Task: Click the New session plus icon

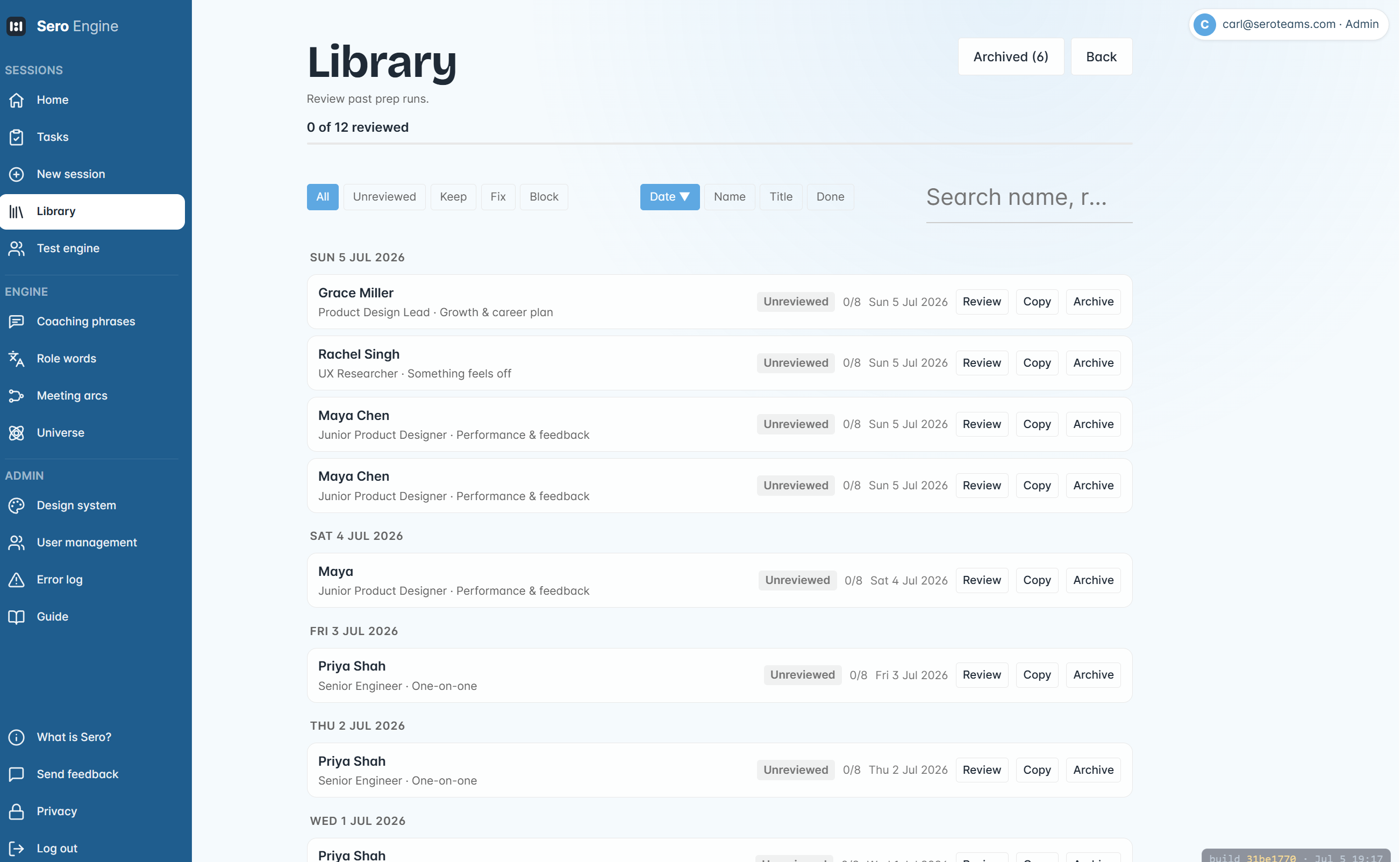Action: tap(17, 174)
